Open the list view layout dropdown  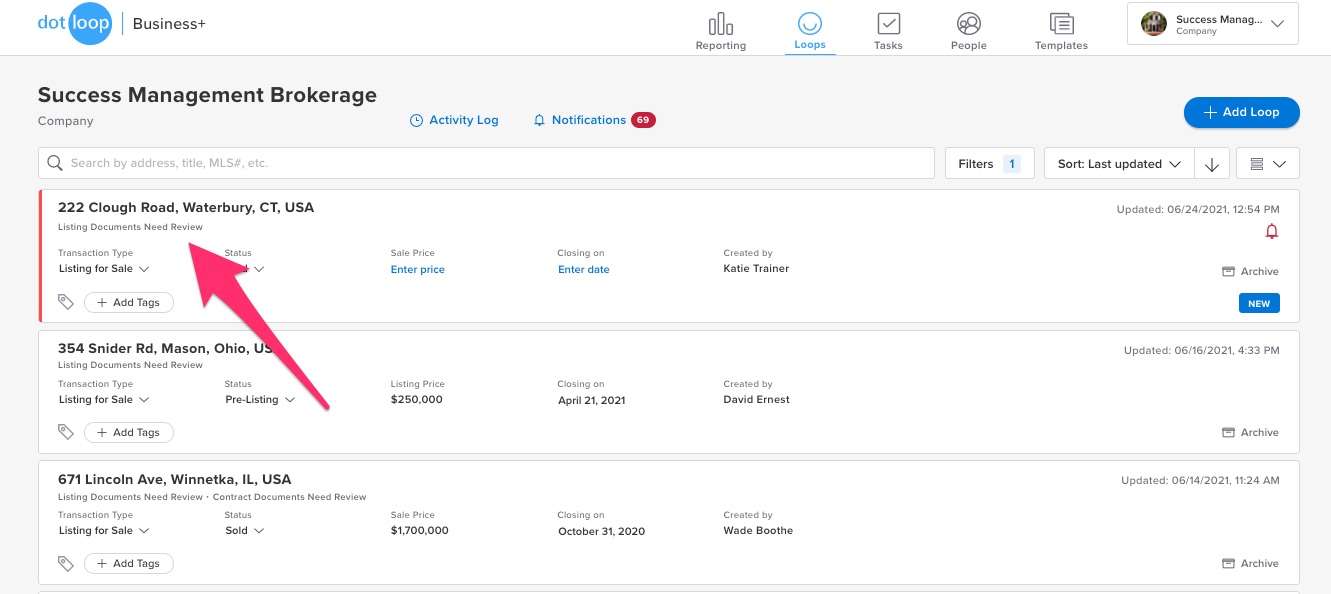pos(1267,164)
